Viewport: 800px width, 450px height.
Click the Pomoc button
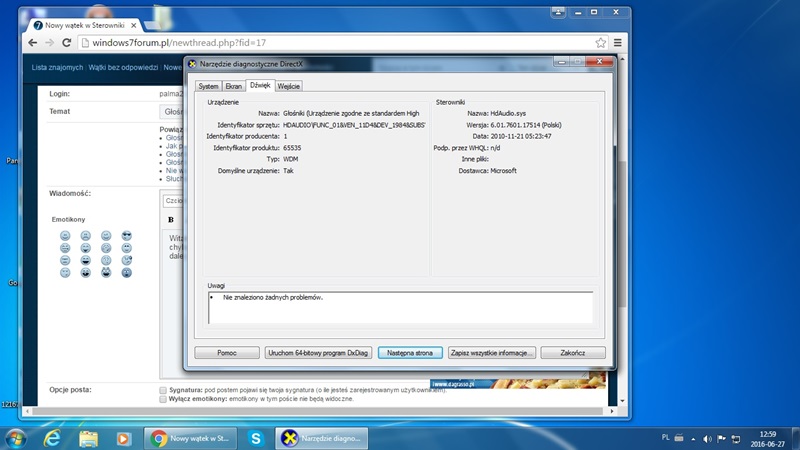tap(227, 353)
